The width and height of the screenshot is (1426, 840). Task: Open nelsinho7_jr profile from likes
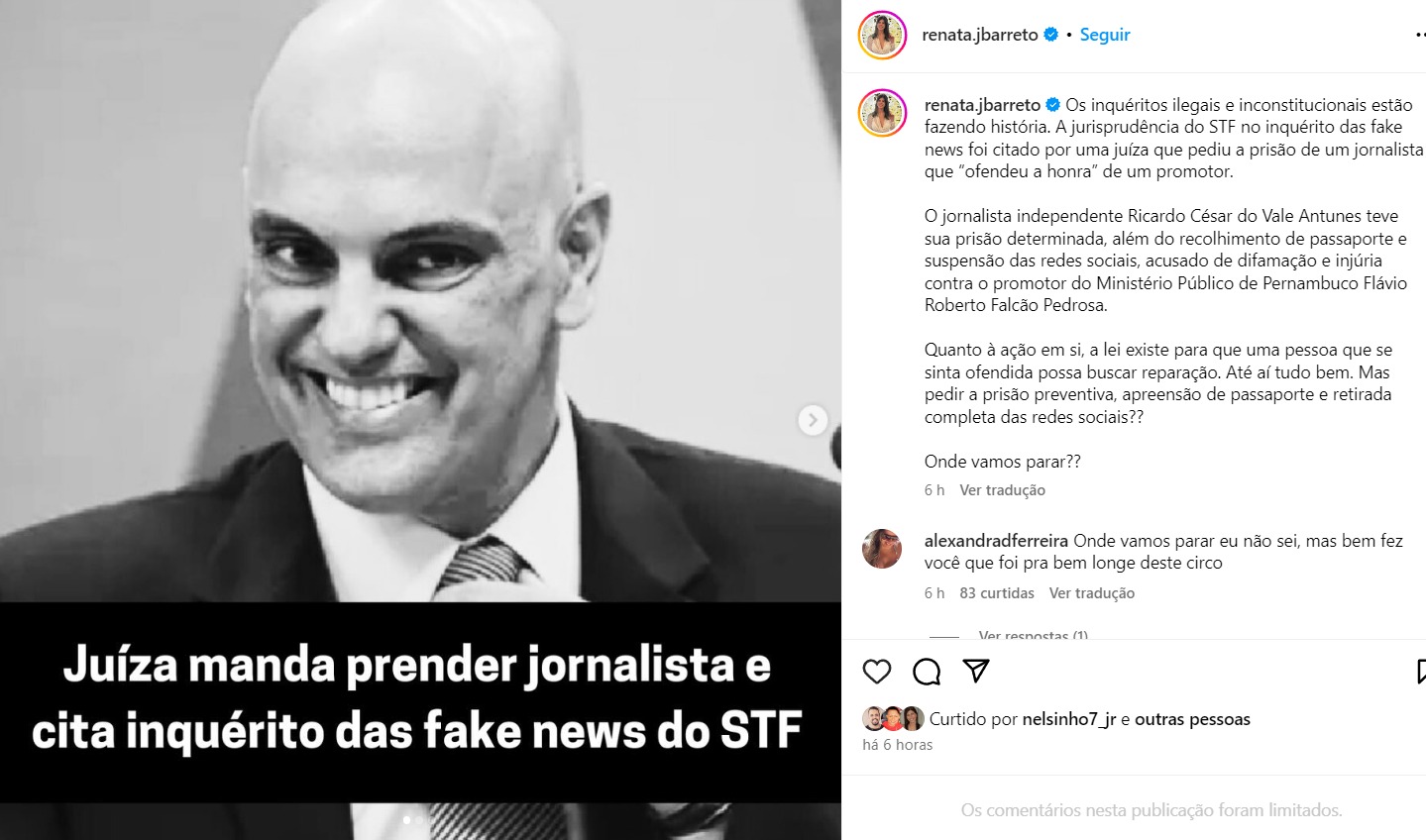pyautogui.click(x=1069, y=719)
